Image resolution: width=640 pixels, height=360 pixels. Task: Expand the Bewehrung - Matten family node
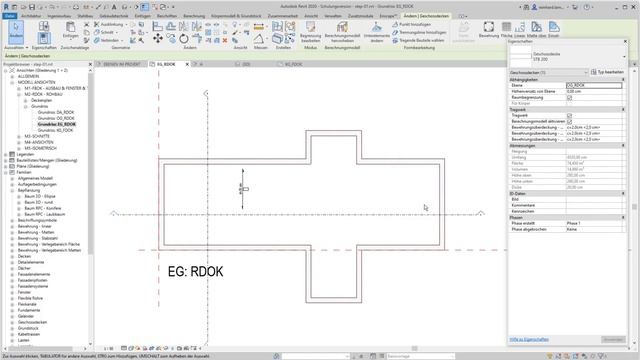pos(12,232)
